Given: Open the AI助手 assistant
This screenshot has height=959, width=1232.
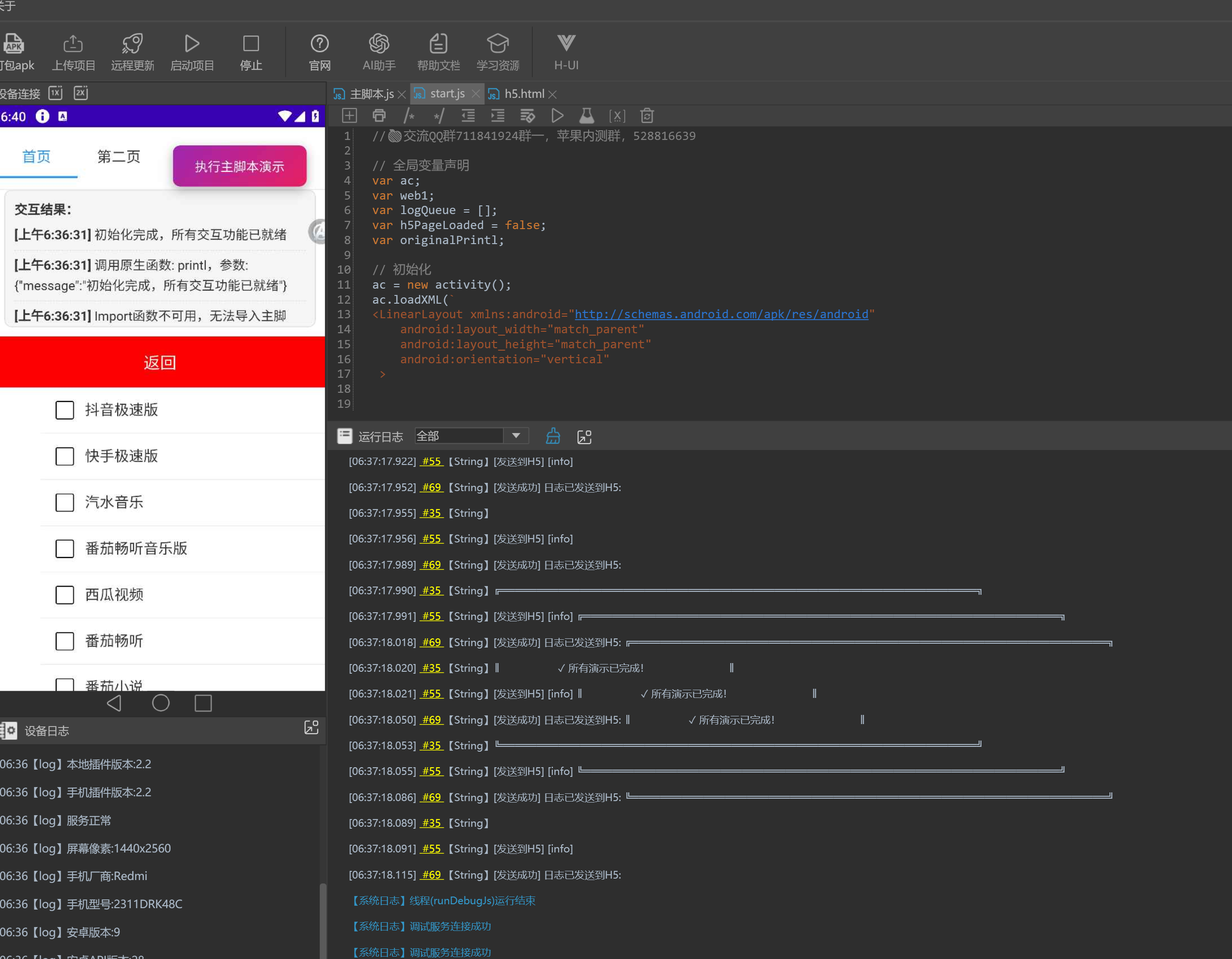Looking at the screenshot, I should point(379,44).
